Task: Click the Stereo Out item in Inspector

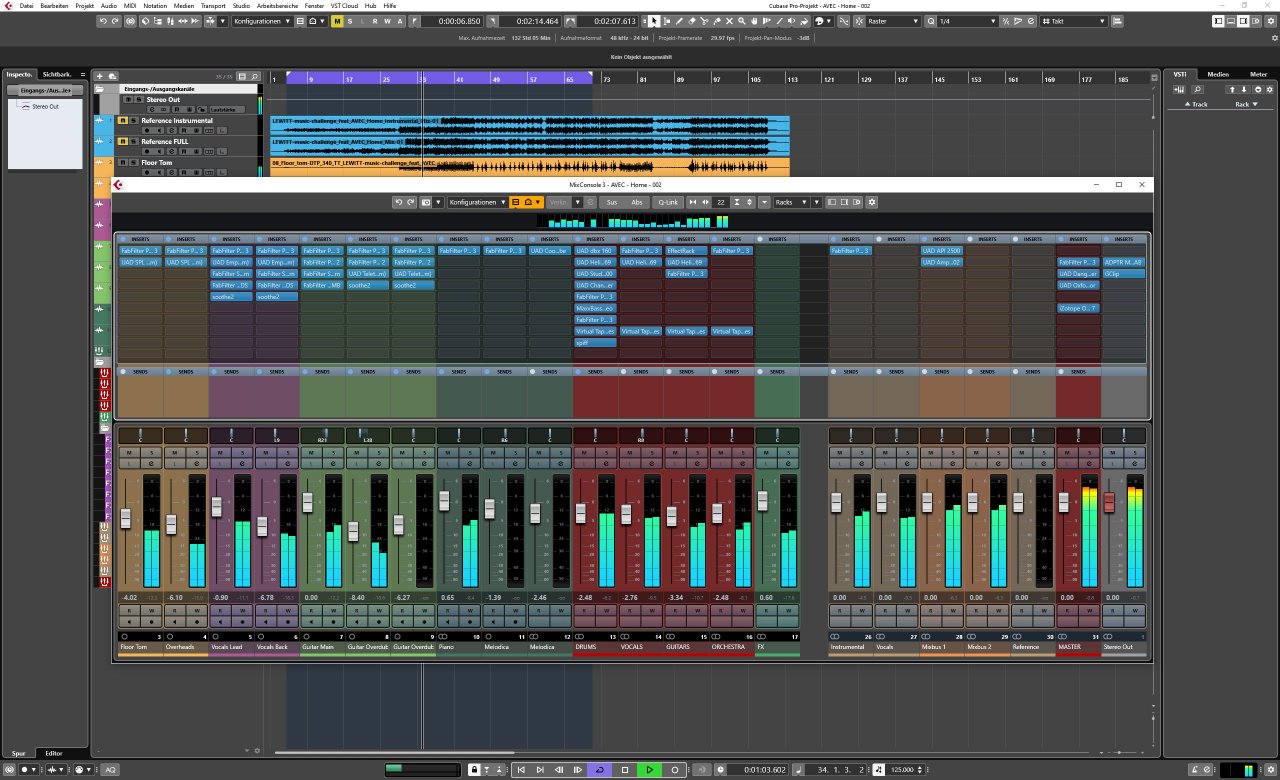Action: (45, 106)
